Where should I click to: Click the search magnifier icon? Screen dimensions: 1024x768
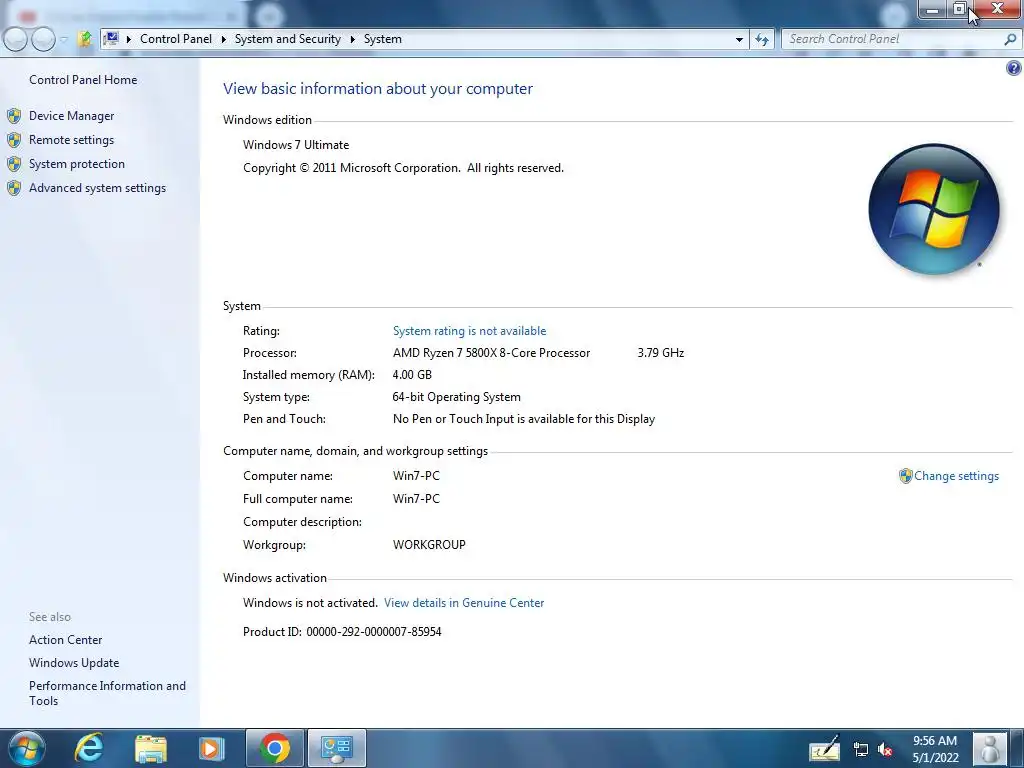pos(1010,39)
